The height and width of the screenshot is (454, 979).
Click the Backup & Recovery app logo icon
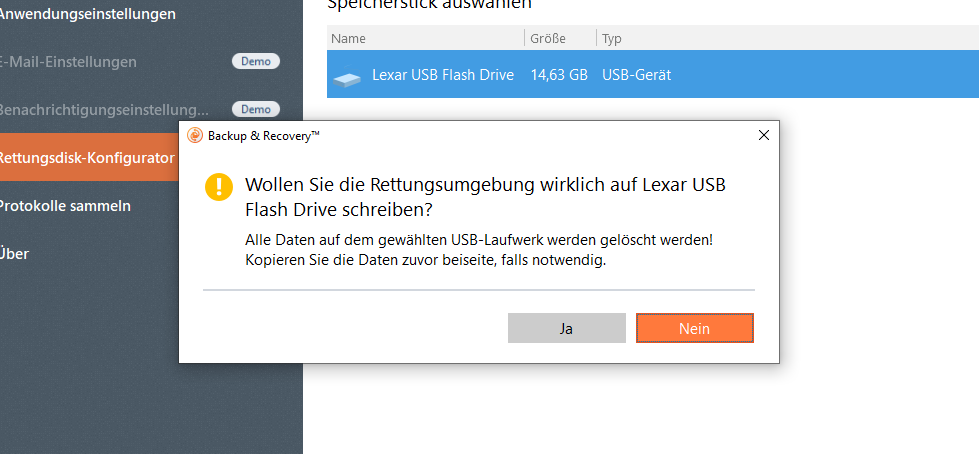195,136
